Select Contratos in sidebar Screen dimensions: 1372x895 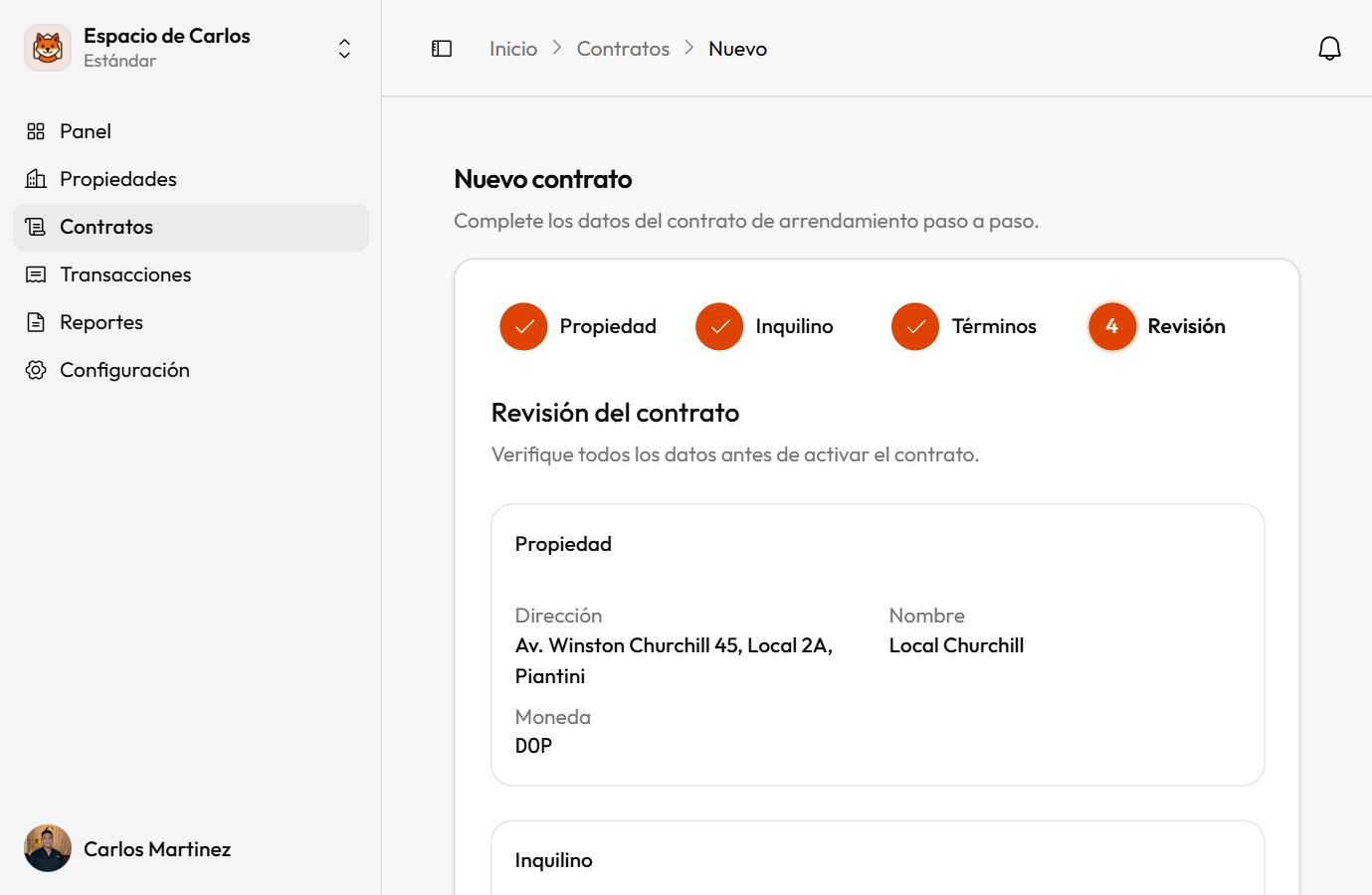(191, 227)
